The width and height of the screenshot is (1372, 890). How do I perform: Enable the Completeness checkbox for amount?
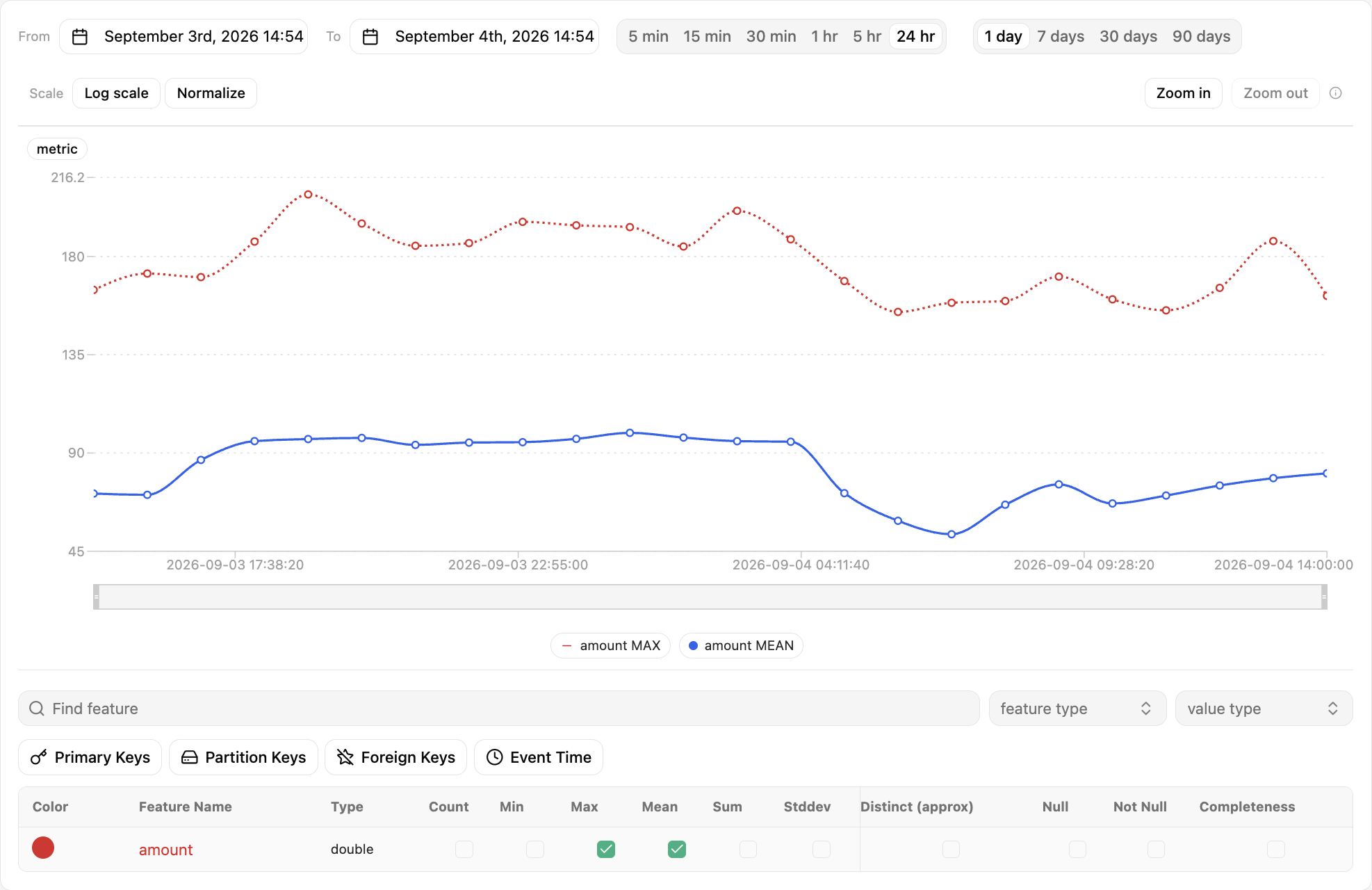pos(1276,849)
